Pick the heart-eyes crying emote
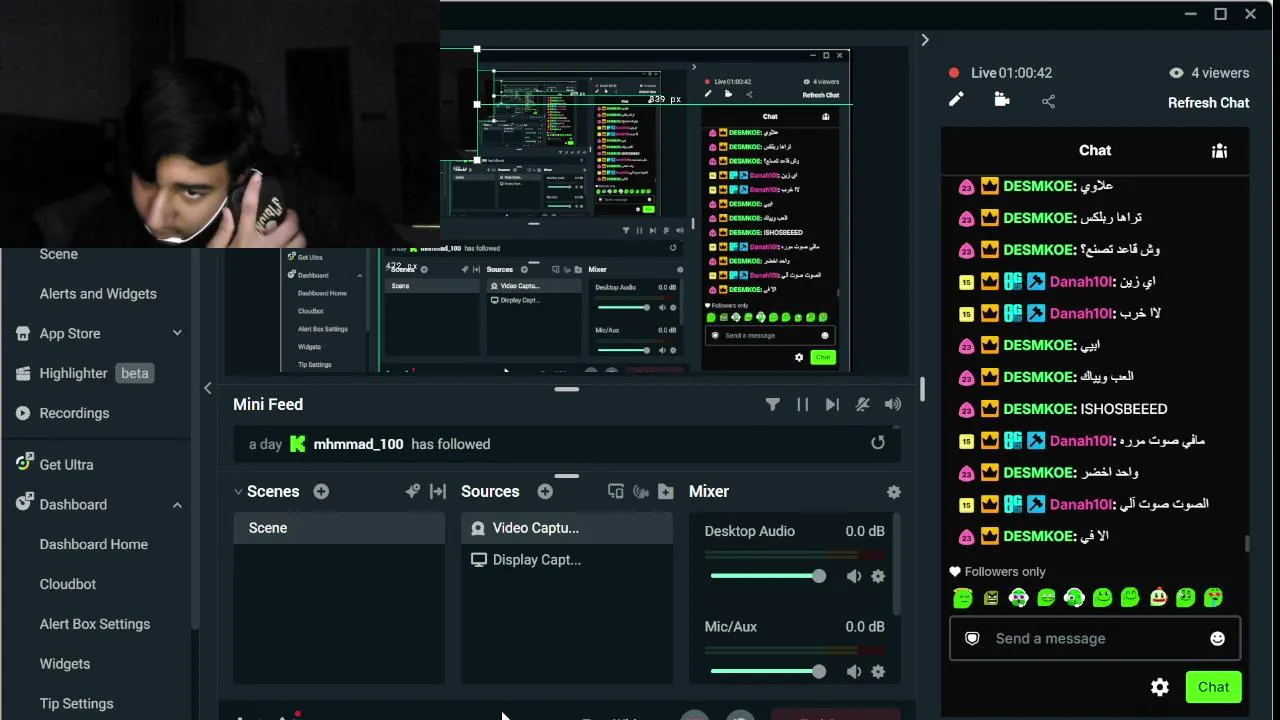The height and width of the screenshot is (720, 1280). [1213, 598]
